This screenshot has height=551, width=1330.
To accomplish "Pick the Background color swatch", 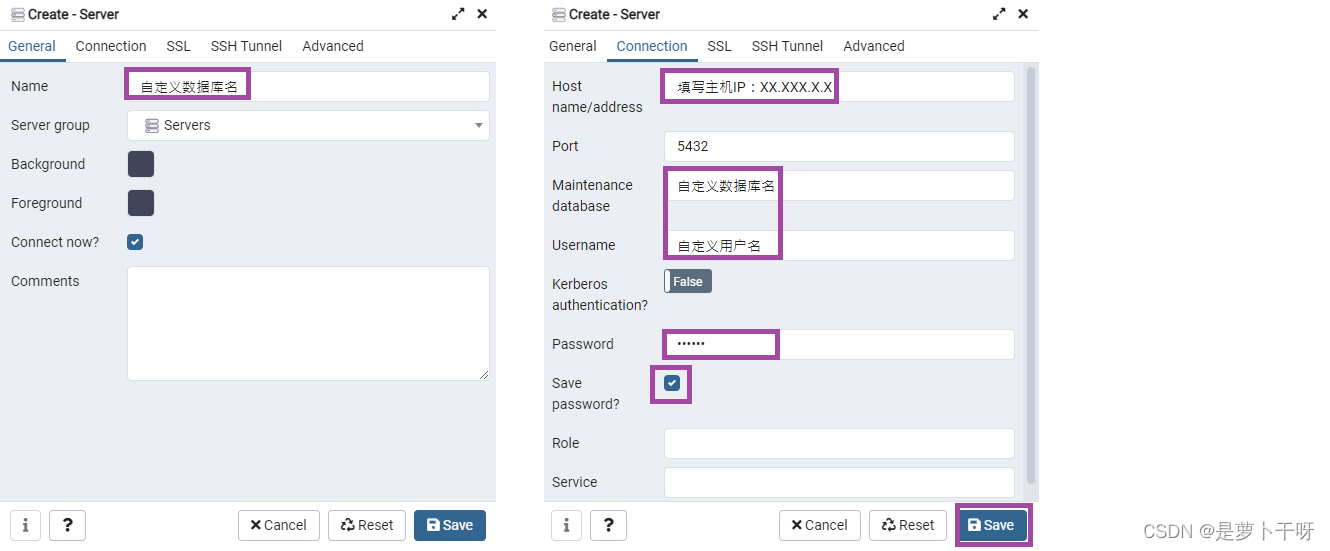I will pyautogui.click(x=141, y=164).
